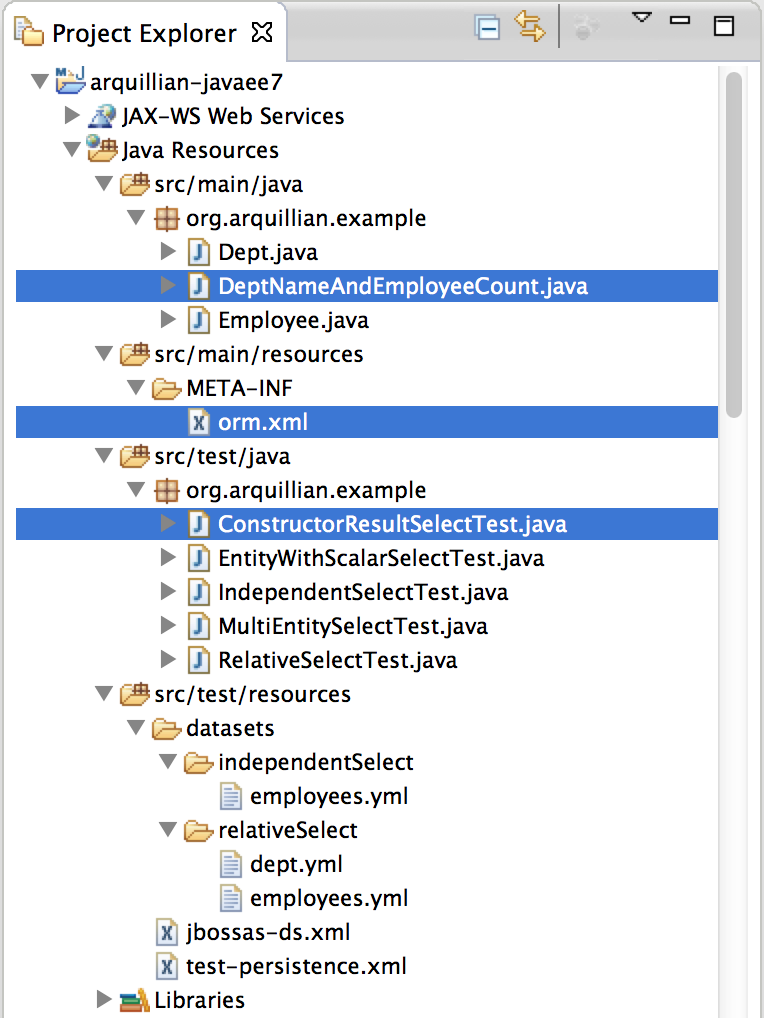The width and height of the screenshot is (764, 1018).
Task: Select the Dept.java file
Action: [267, 252]
